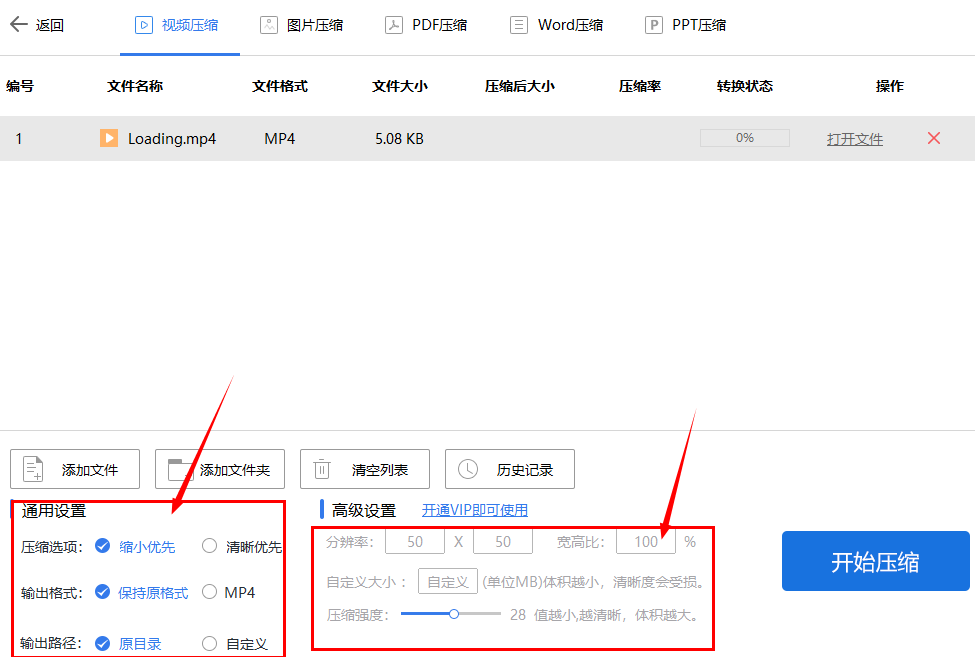
Task: Click the trash icon for clearing list
Action: tap(321, 469)
